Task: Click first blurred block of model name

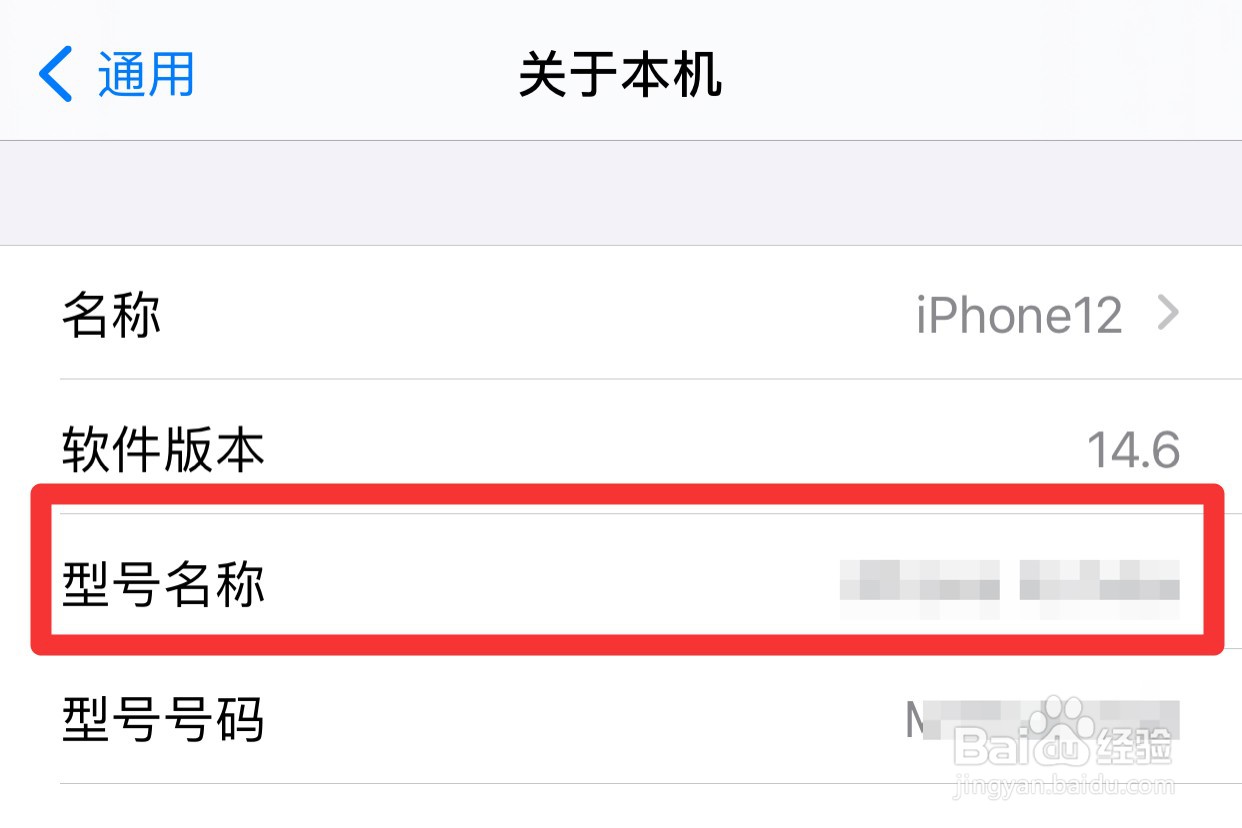Action: point(920,581)
